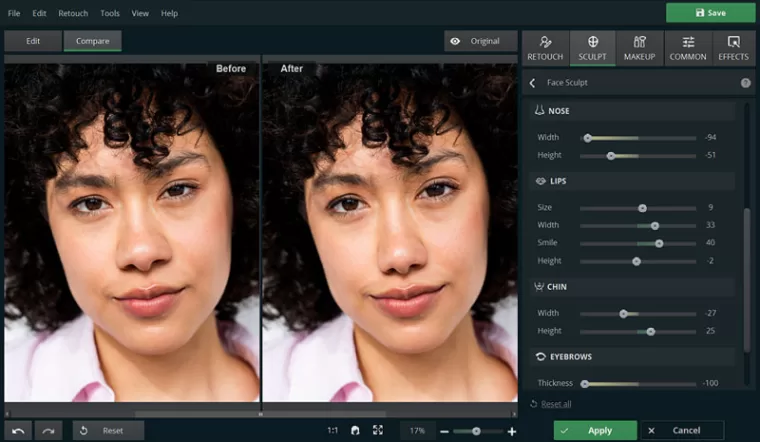Click the face-fit view icon
This screenshot has height=442, width=760.
355,430
